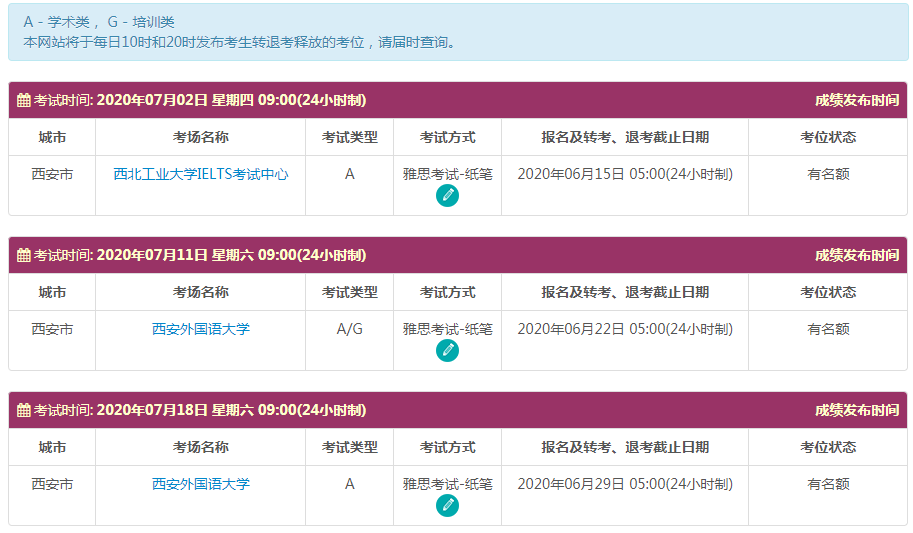This screenshot has height=533, width=913.
Task: Click 有名额 status in the 06月15日 deadline row
Action: tap(828, 174)
